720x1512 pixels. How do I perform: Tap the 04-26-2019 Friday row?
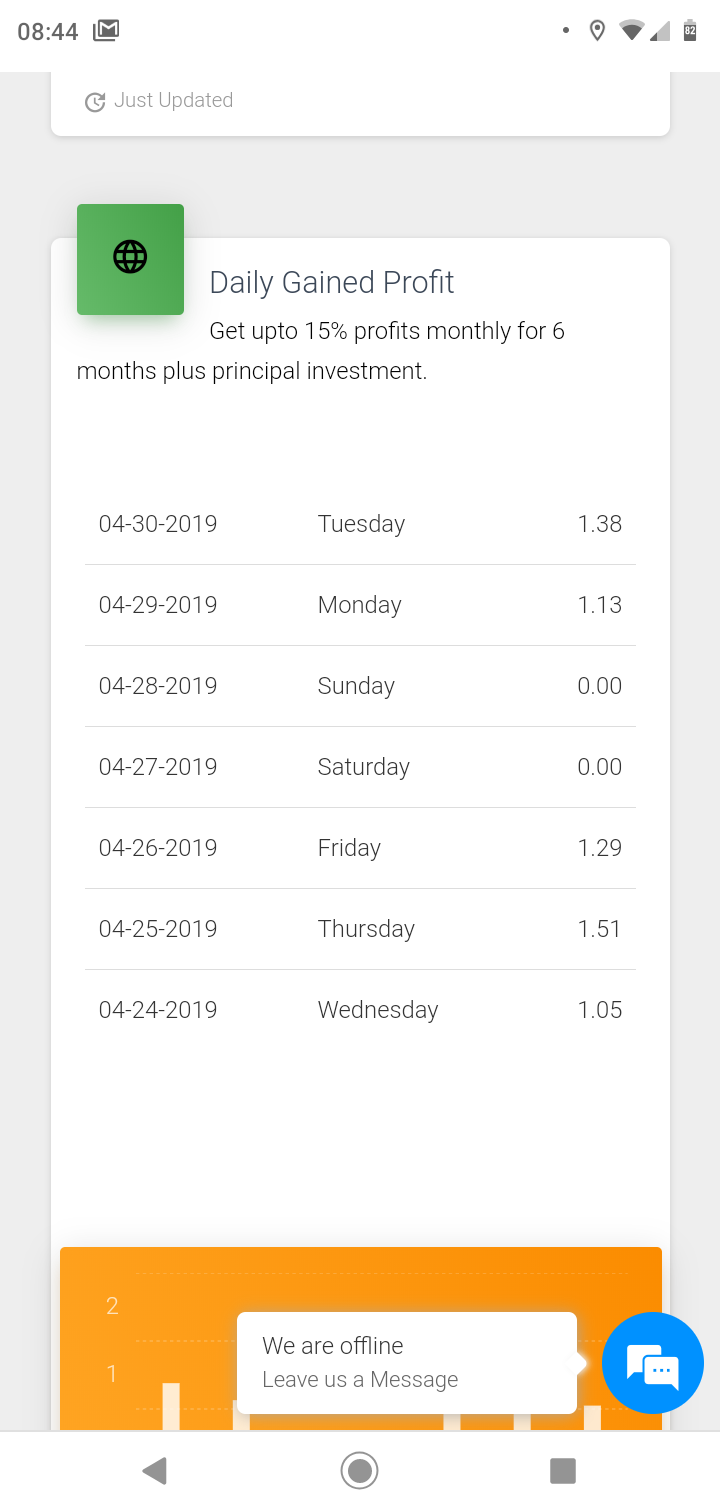[360, 848]
